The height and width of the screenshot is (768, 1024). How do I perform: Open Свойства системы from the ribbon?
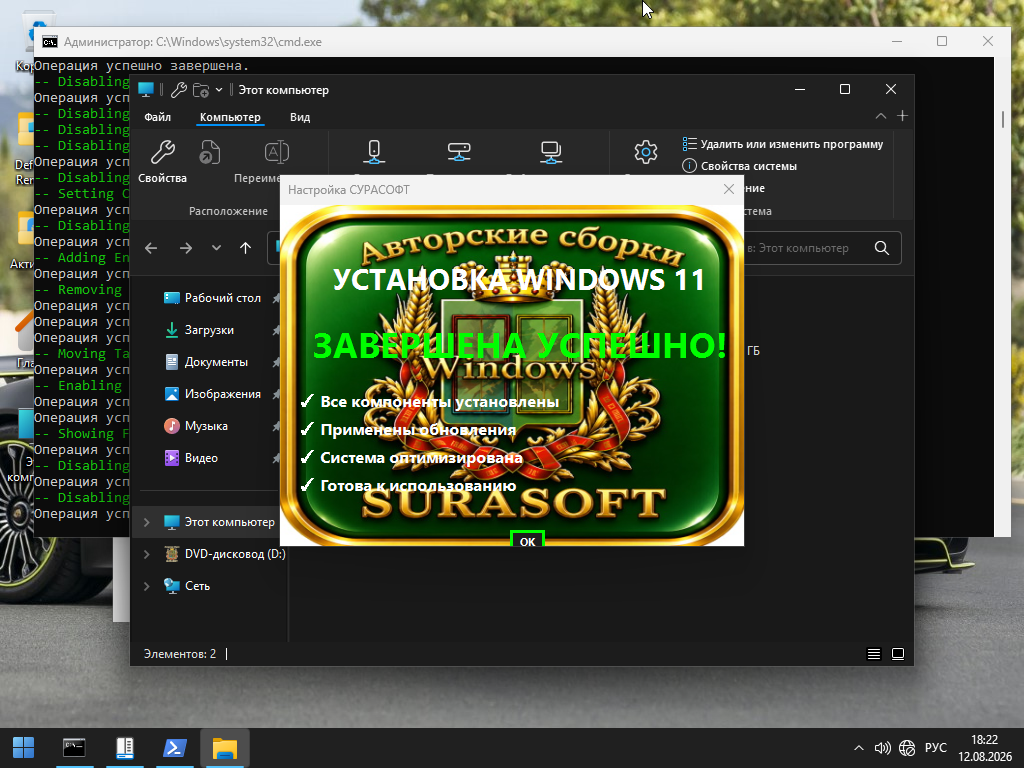pos(740,166)
